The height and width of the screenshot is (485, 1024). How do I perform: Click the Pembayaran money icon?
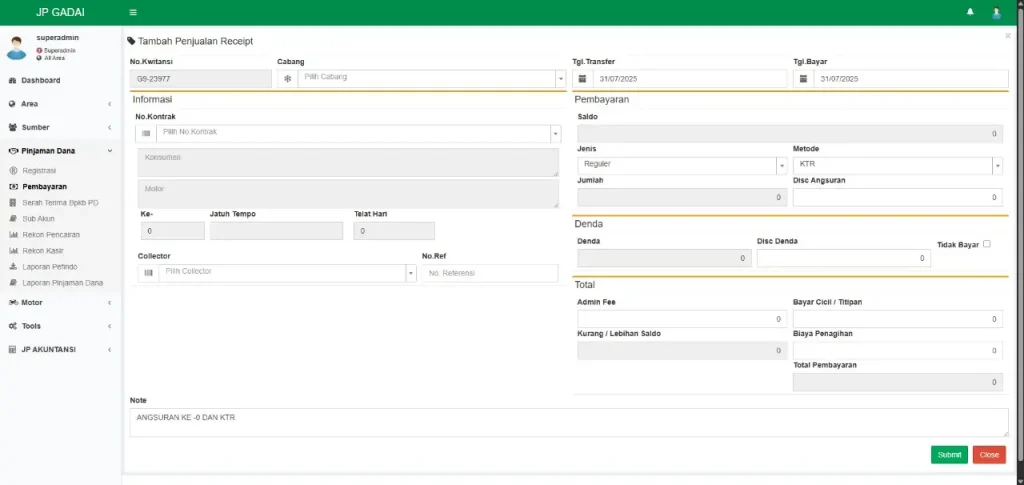[x=13, y=187]
